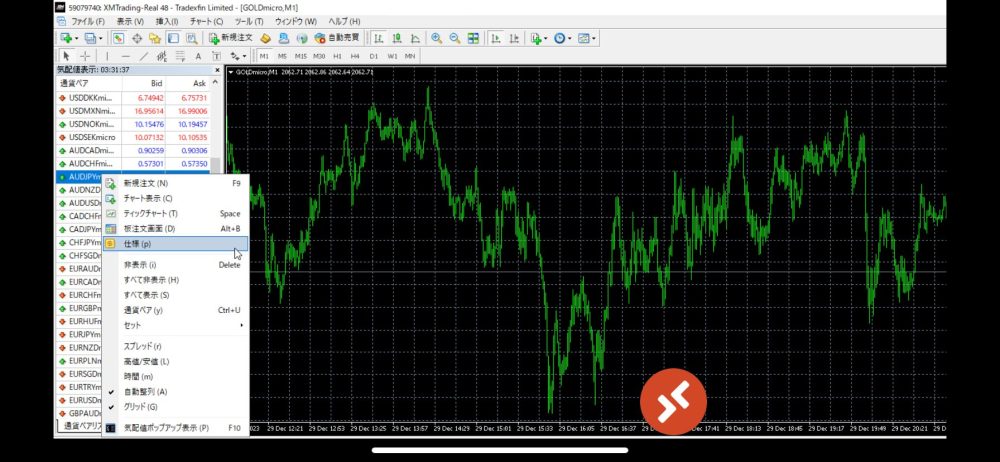Choose チャート表示 (C) from context menu

coord(175,198)
